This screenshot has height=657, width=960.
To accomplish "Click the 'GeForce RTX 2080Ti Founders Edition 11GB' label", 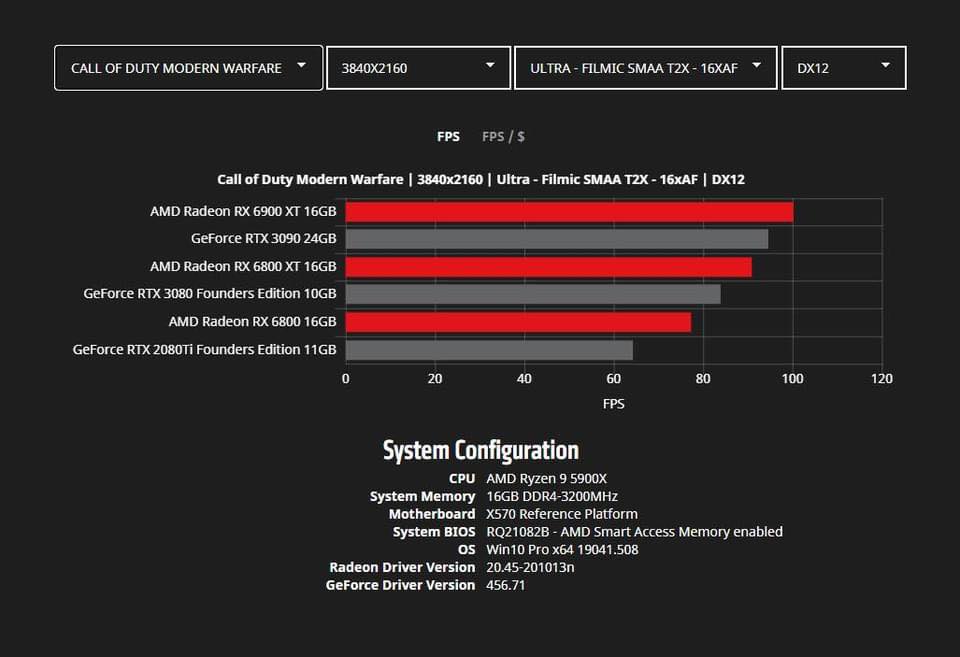I will tap(204, 350).
